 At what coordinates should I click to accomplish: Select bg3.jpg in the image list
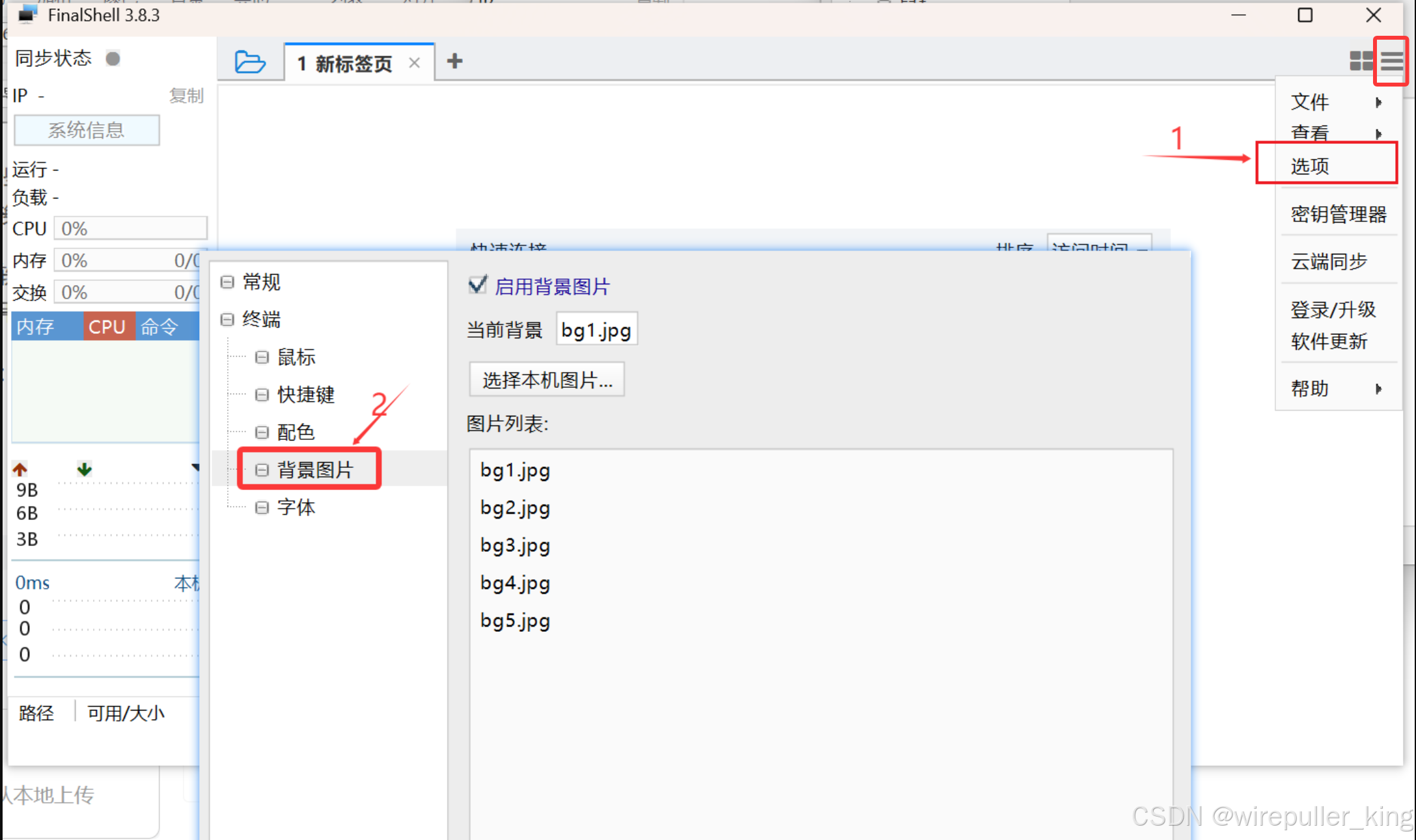[x=515, y=545]
